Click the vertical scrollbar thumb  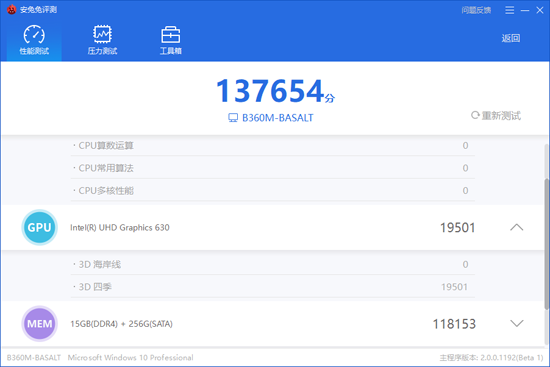click(546, 244)
